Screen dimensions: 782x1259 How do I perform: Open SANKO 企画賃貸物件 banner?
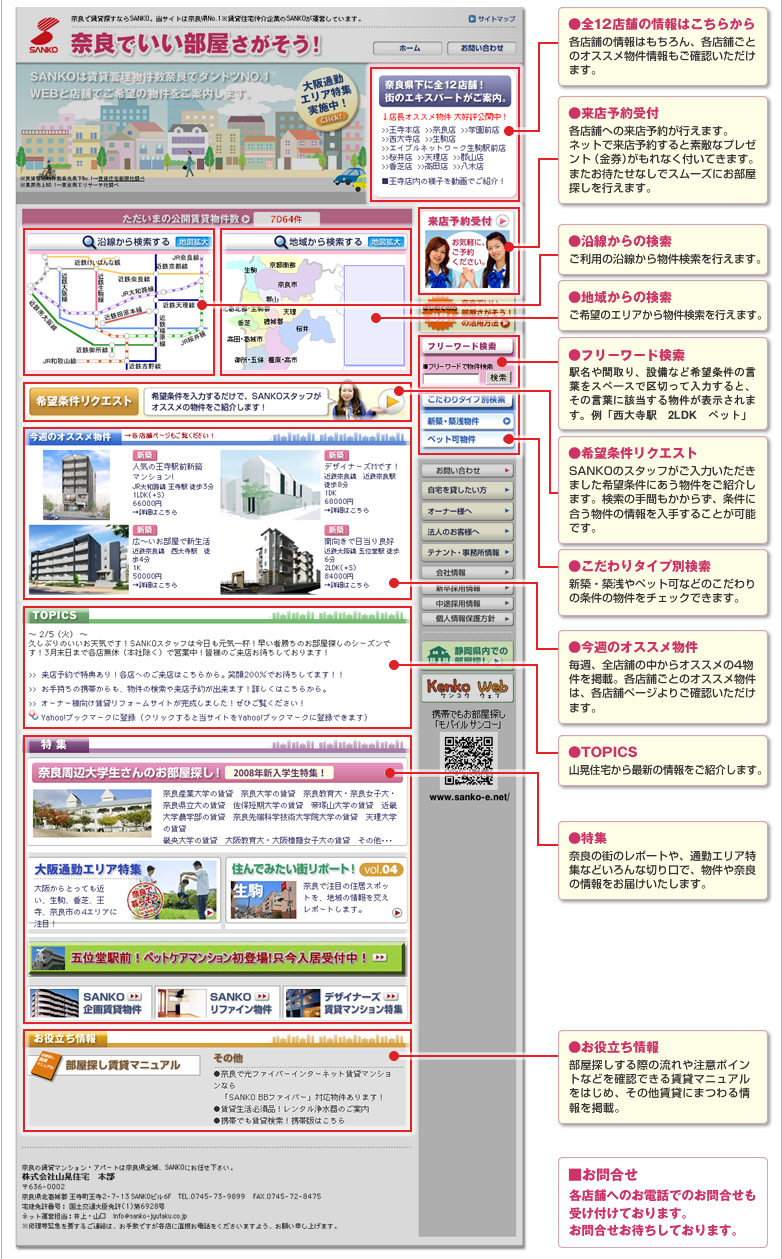[x=91, y=1003]
